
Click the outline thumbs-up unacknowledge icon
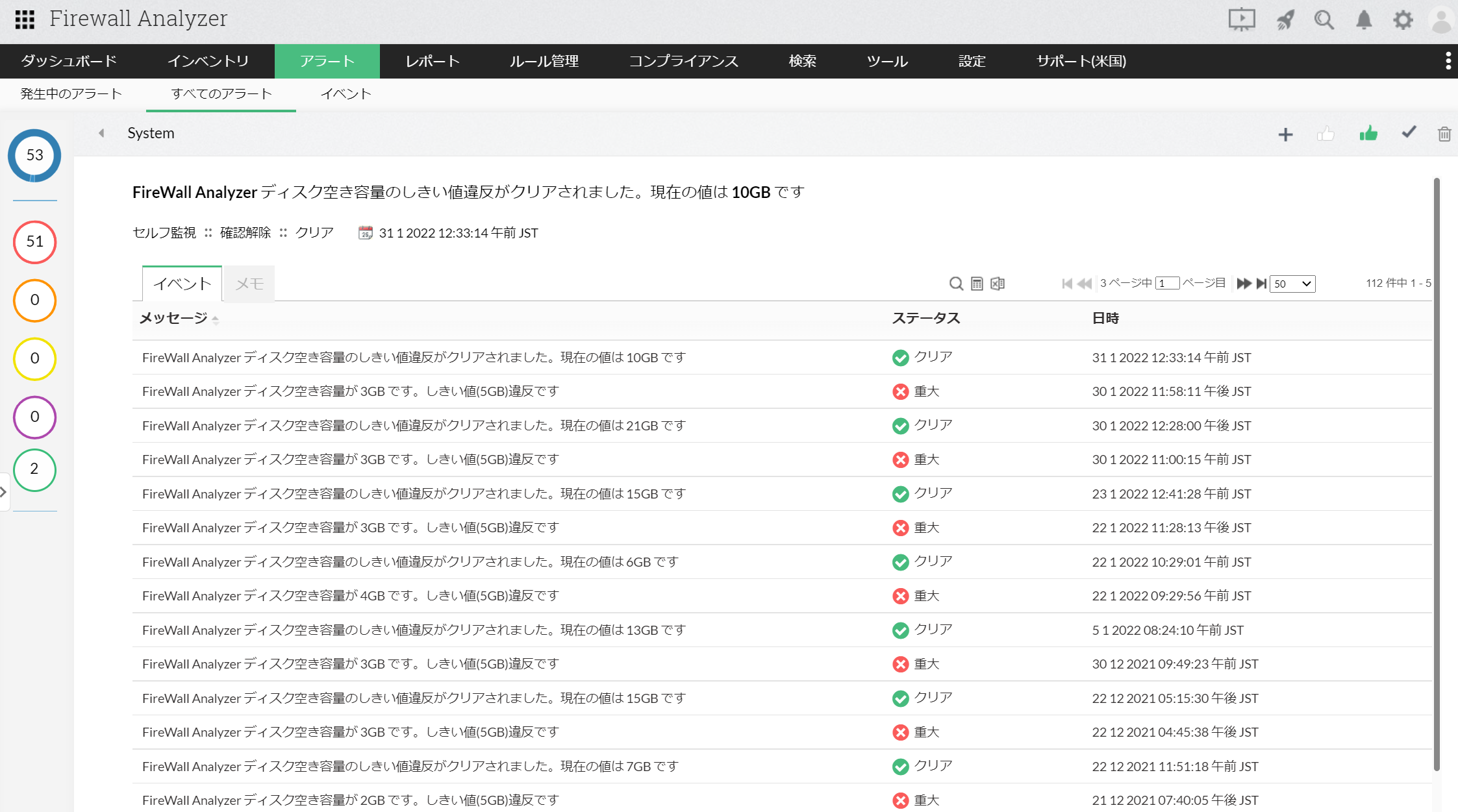[x=1326, y=134]
